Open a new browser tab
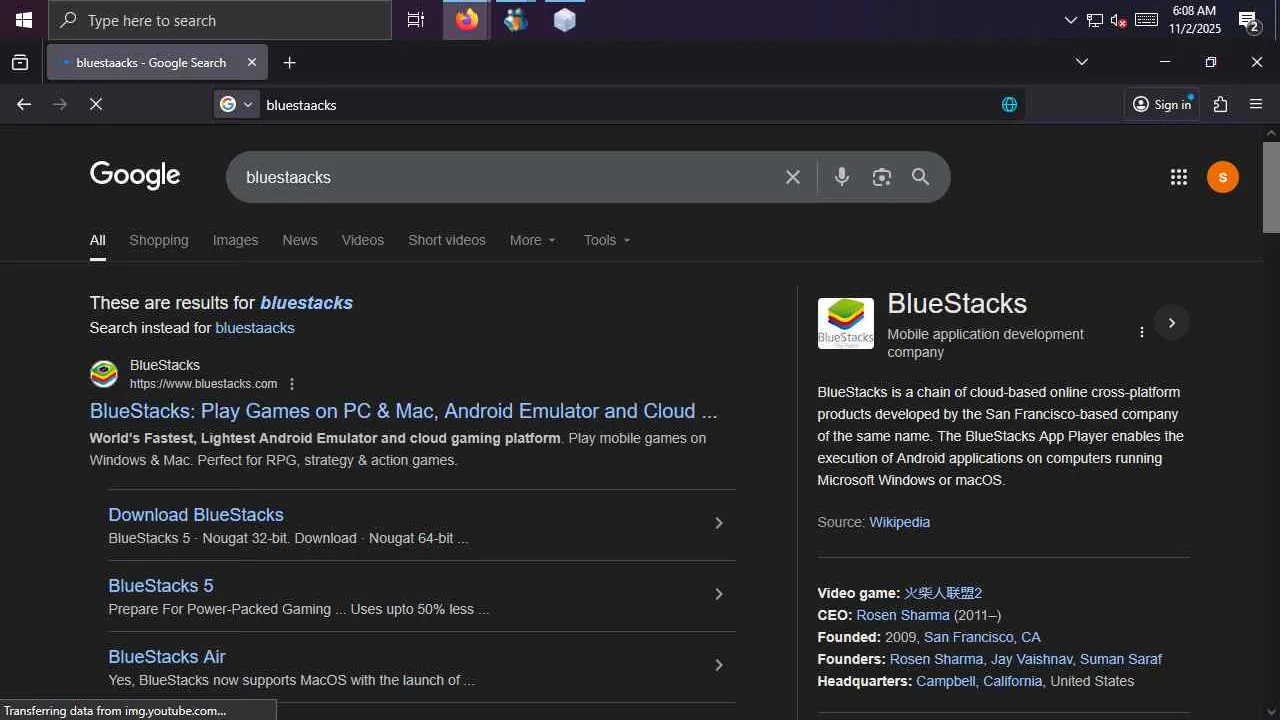This screenshot has height=720, width=1280. pyautogui.click(x=290, y=63)
